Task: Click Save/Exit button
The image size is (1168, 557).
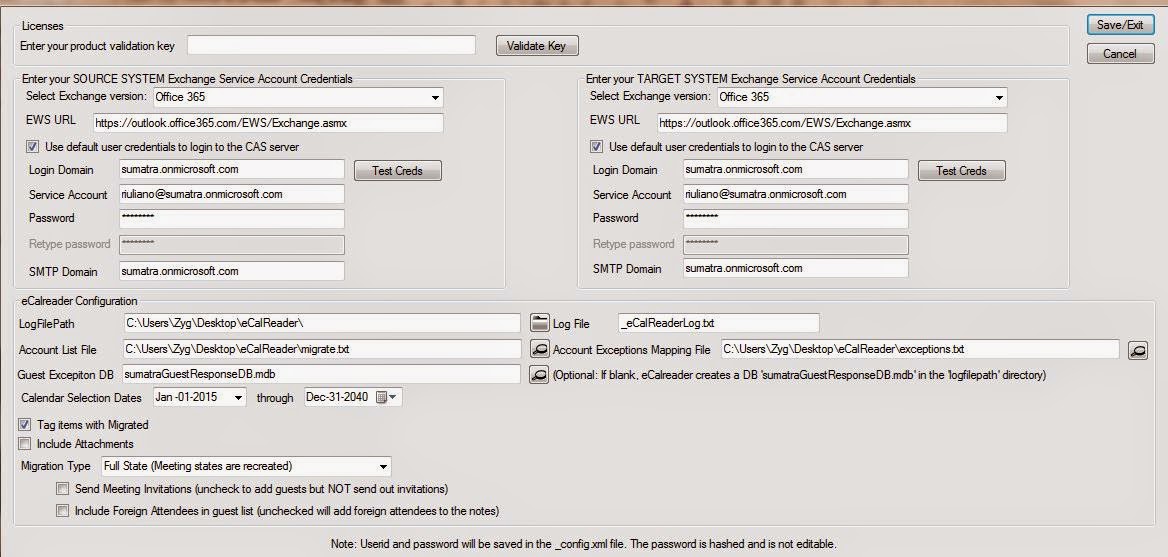Action: pos(1120,25)
